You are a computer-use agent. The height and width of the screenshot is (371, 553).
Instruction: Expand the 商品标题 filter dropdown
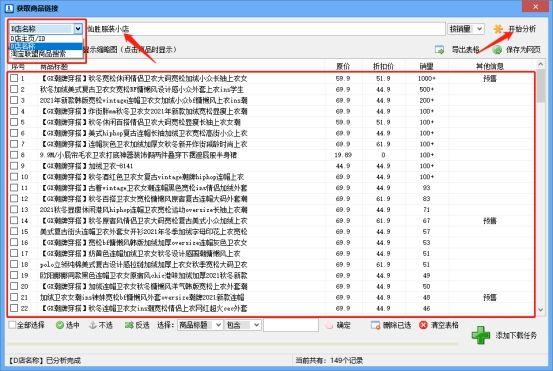click(x=200, y=325)
